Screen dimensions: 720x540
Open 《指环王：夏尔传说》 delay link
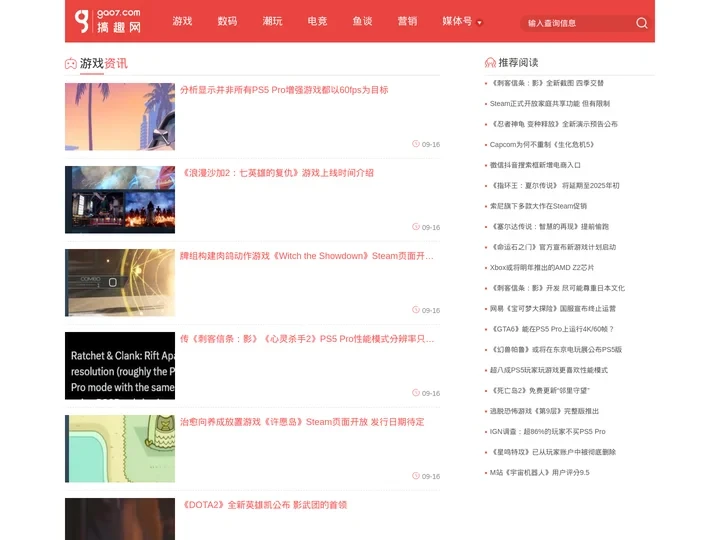(x=555, y=186)
